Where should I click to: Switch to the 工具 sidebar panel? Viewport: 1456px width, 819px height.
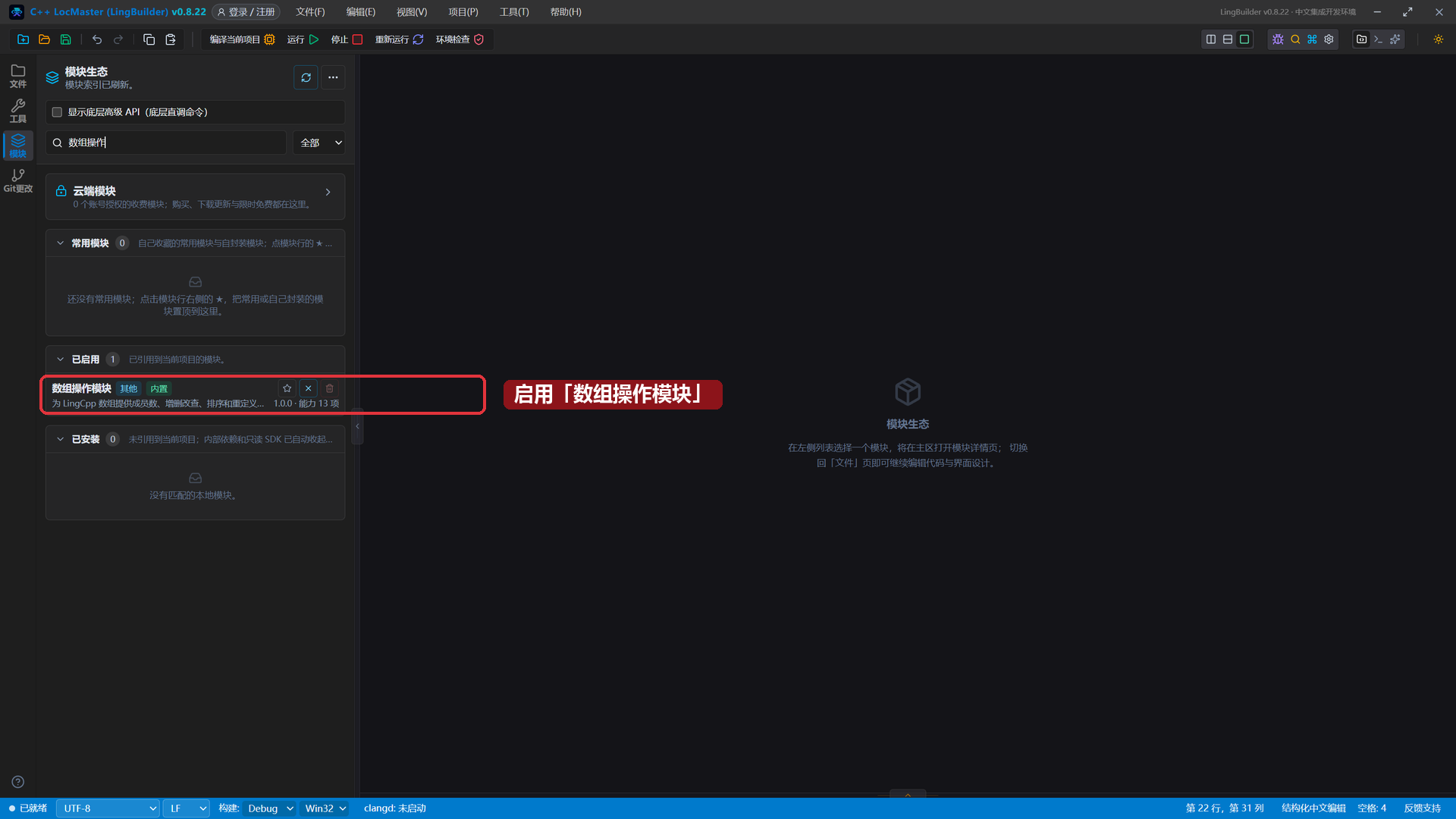pyautogui.click(x=18, y=111)
